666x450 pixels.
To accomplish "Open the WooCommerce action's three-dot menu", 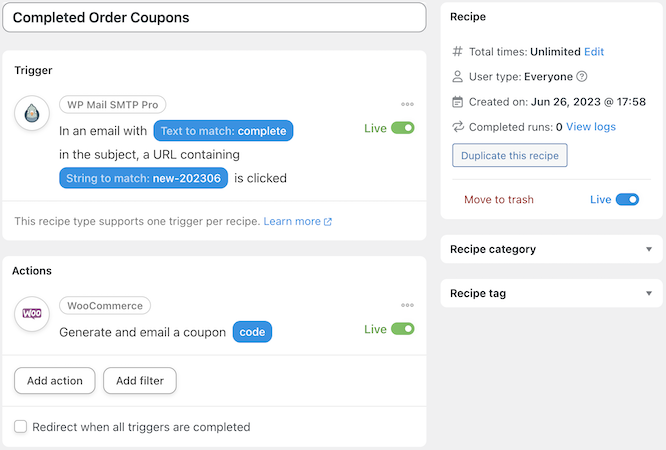I will pyautogui.click(x=407, y=305).
